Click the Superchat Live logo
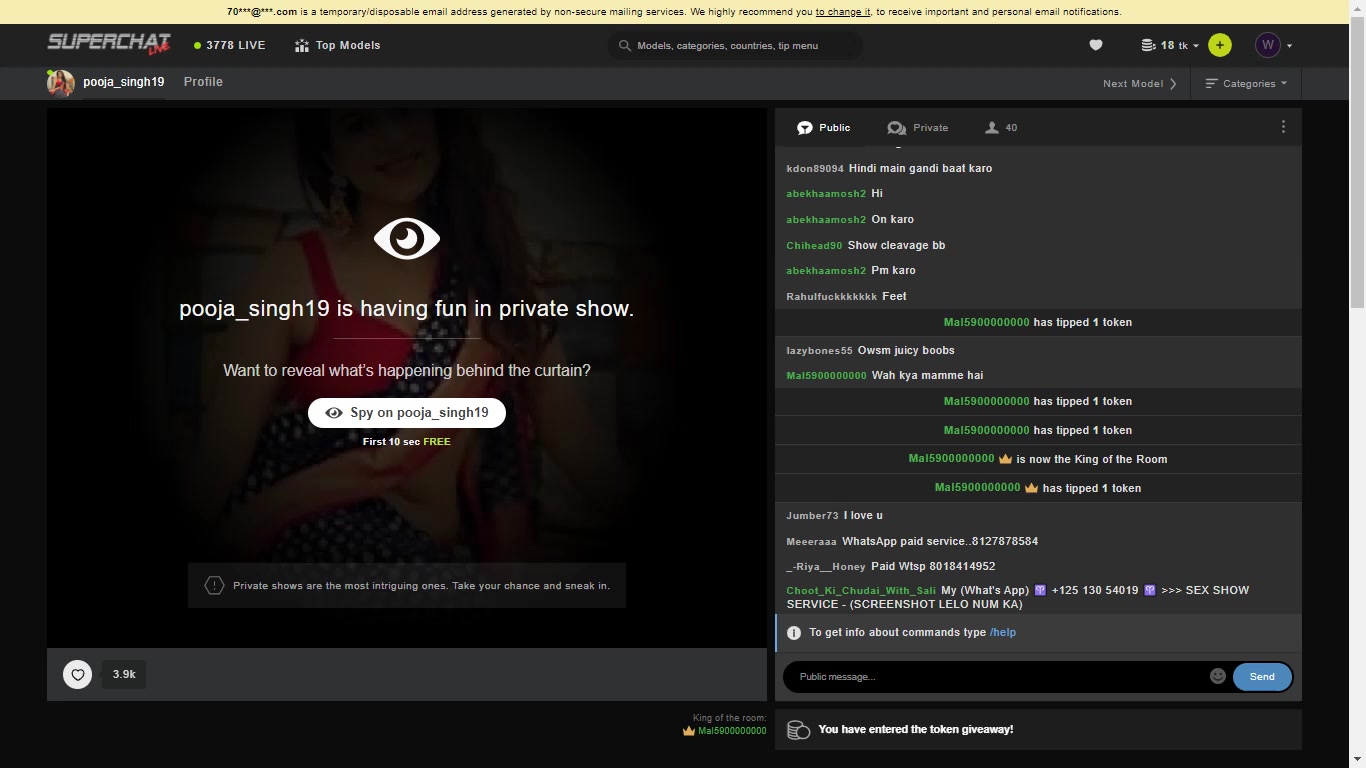 109,44
